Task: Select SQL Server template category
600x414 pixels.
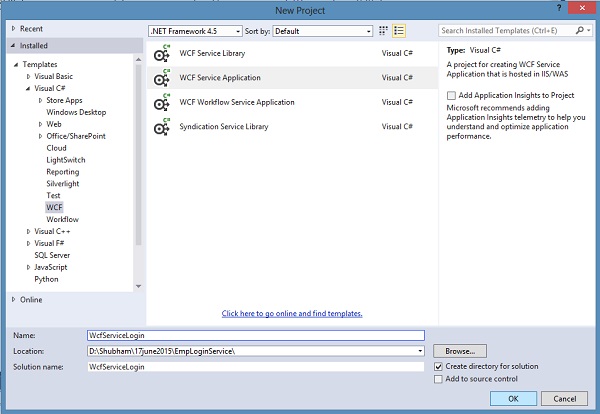Action: 52,255
